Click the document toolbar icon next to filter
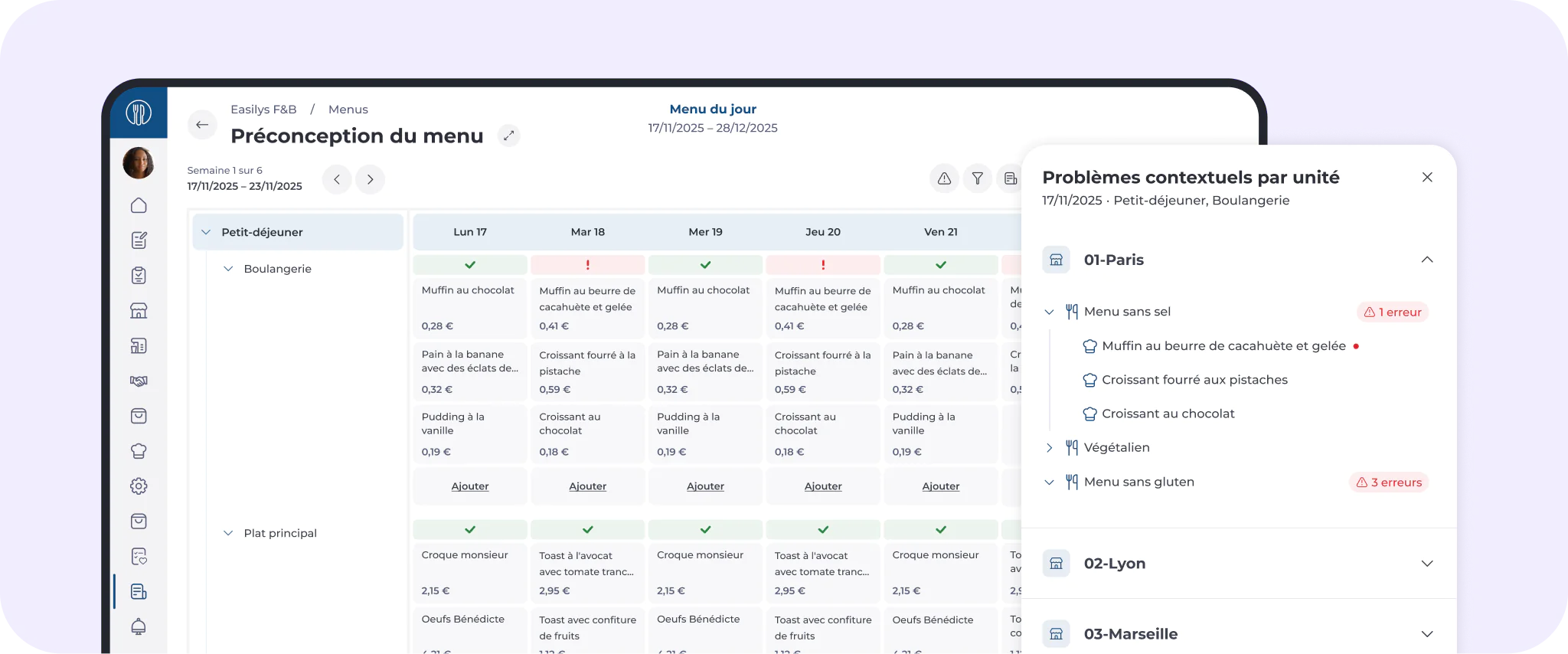The width and height of the screenshot is (1568, 654). pyautogui.click(x=1011, y=178)
